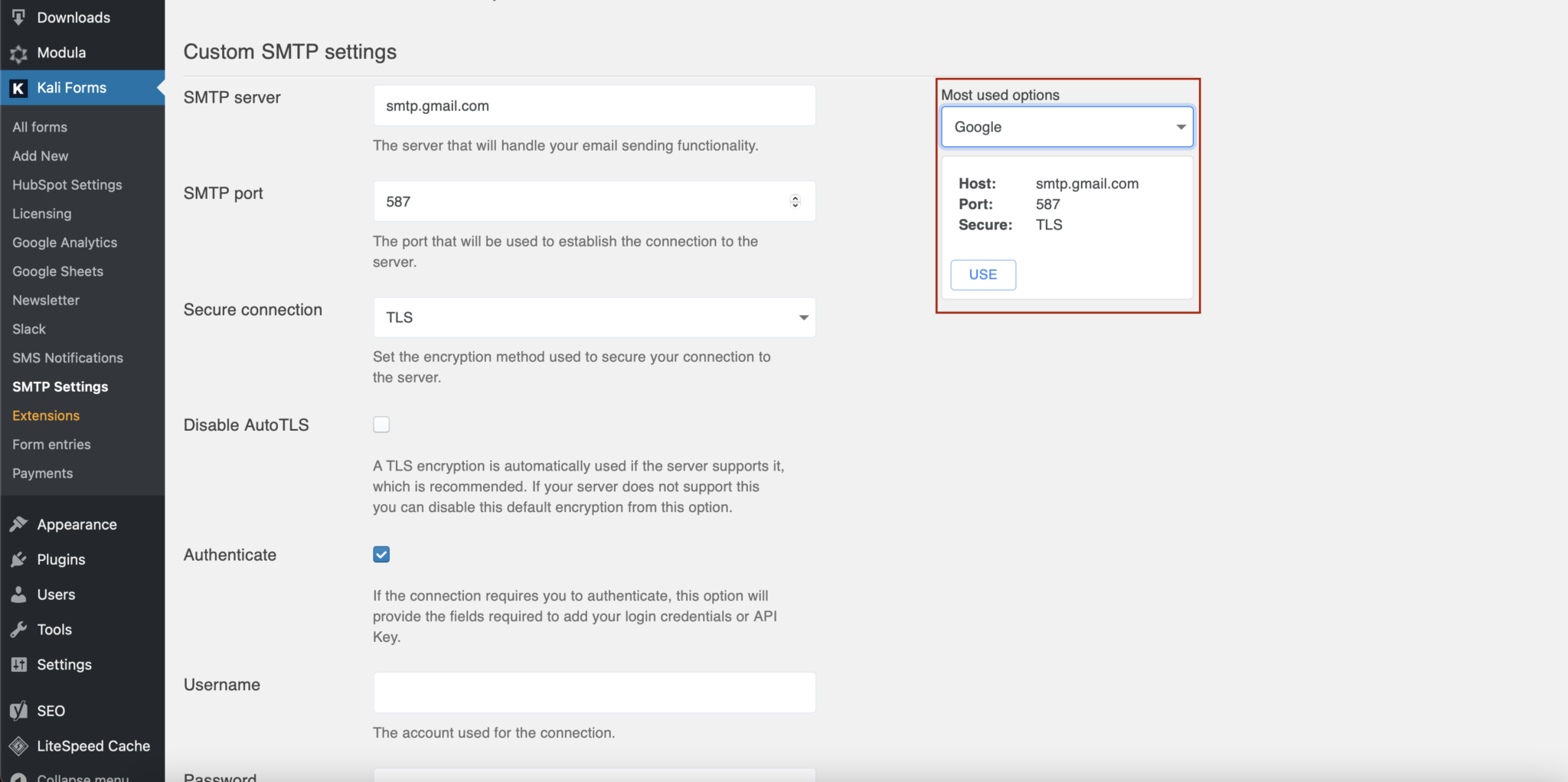
Task: Open the Downloads section icon
Action: pos(19,17)
